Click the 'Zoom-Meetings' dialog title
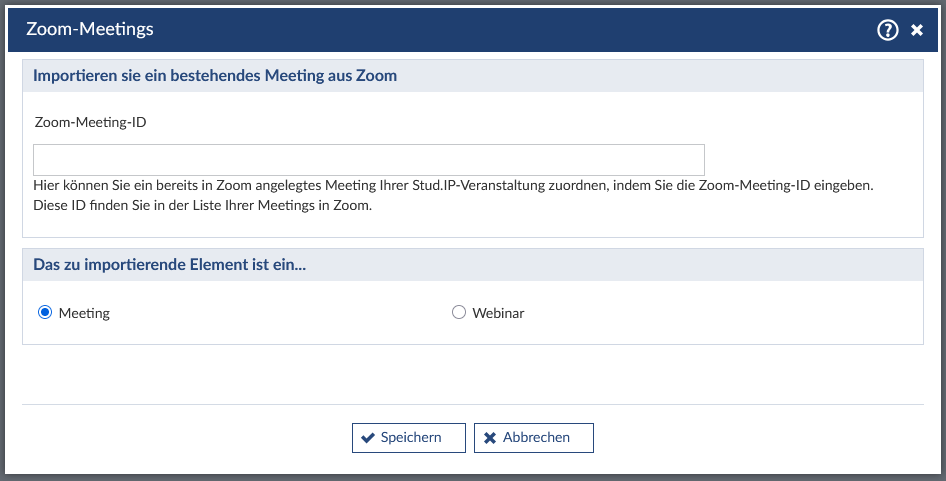 pos(89,29)
